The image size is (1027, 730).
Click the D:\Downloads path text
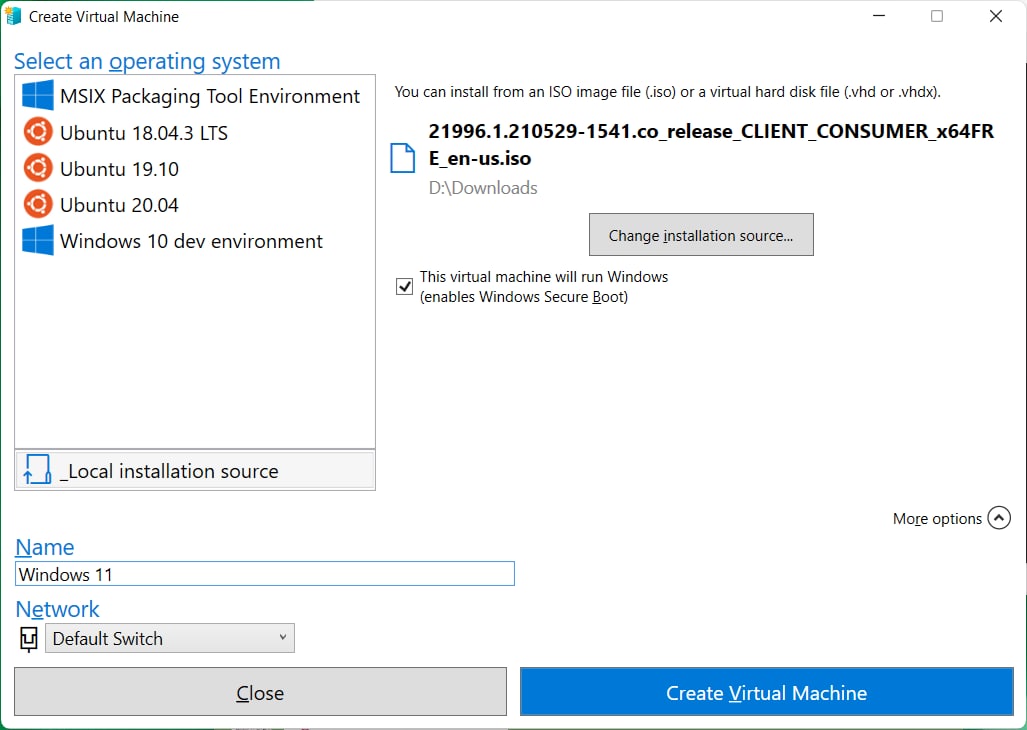click(x=483, y=188)
